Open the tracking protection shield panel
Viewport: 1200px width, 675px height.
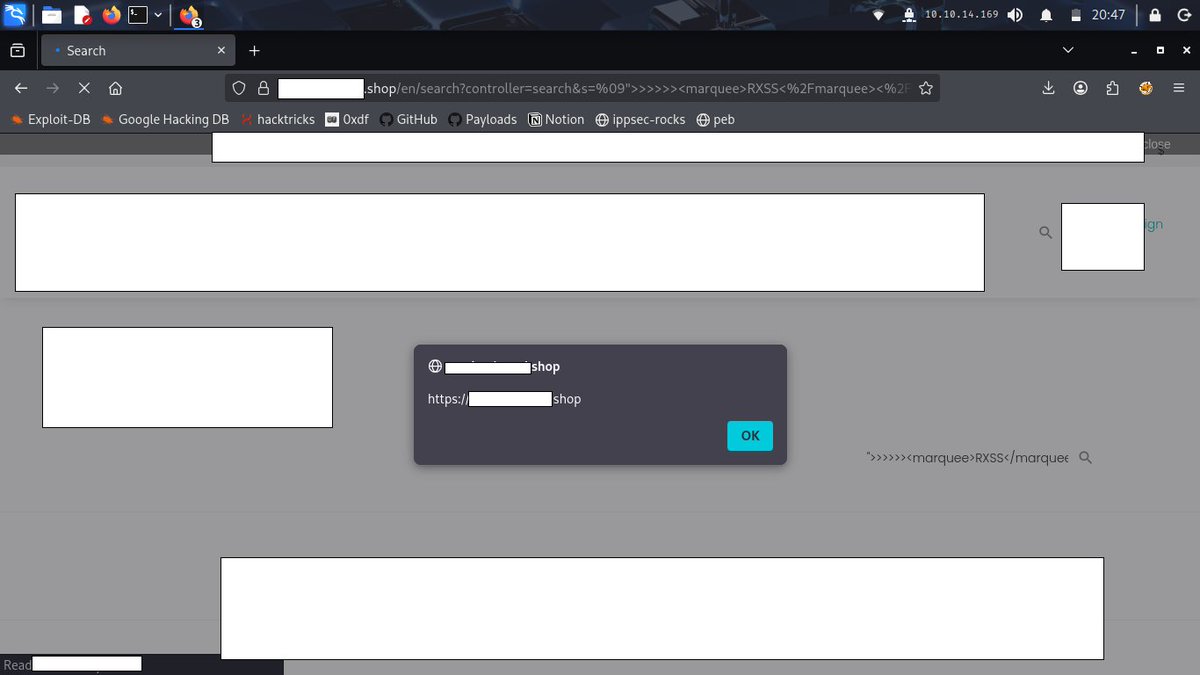pos(239,88)
